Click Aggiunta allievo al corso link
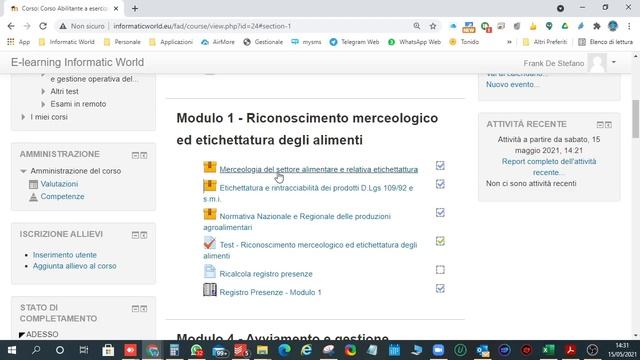The height and width of the screenshot is (360, 640). pyautogui.click(x=75, y=266)
